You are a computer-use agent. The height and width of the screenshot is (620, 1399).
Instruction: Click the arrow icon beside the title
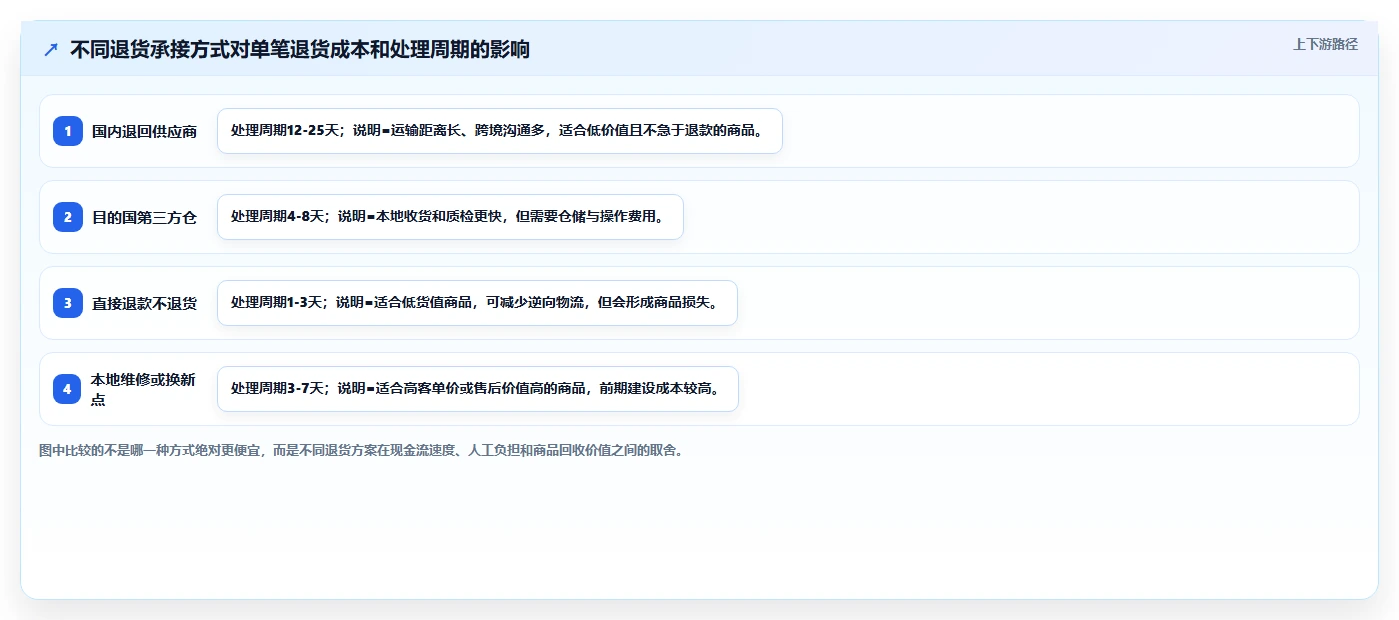(51, 49)
